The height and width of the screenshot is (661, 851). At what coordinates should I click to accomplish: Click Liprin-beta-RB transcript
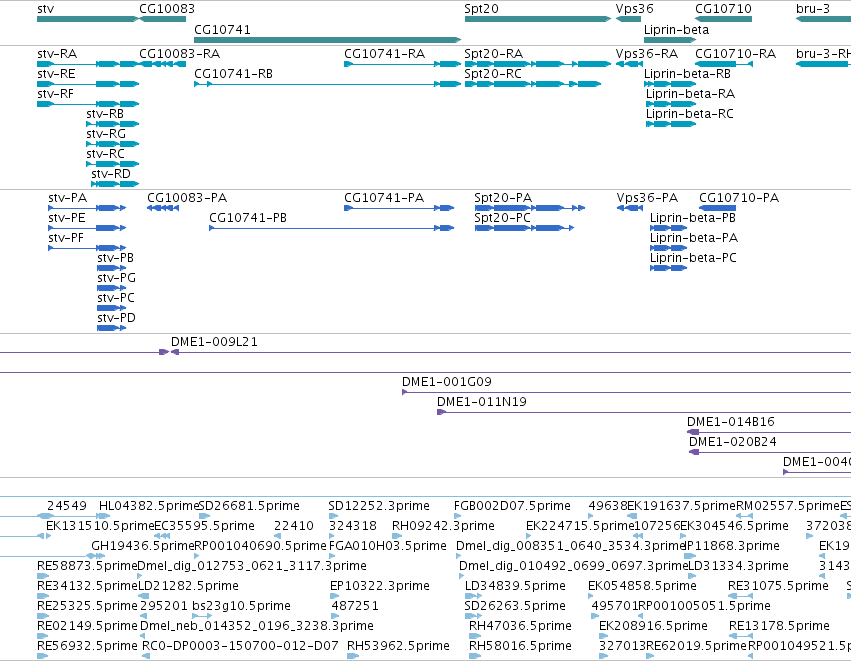click(x=670, y=84)
